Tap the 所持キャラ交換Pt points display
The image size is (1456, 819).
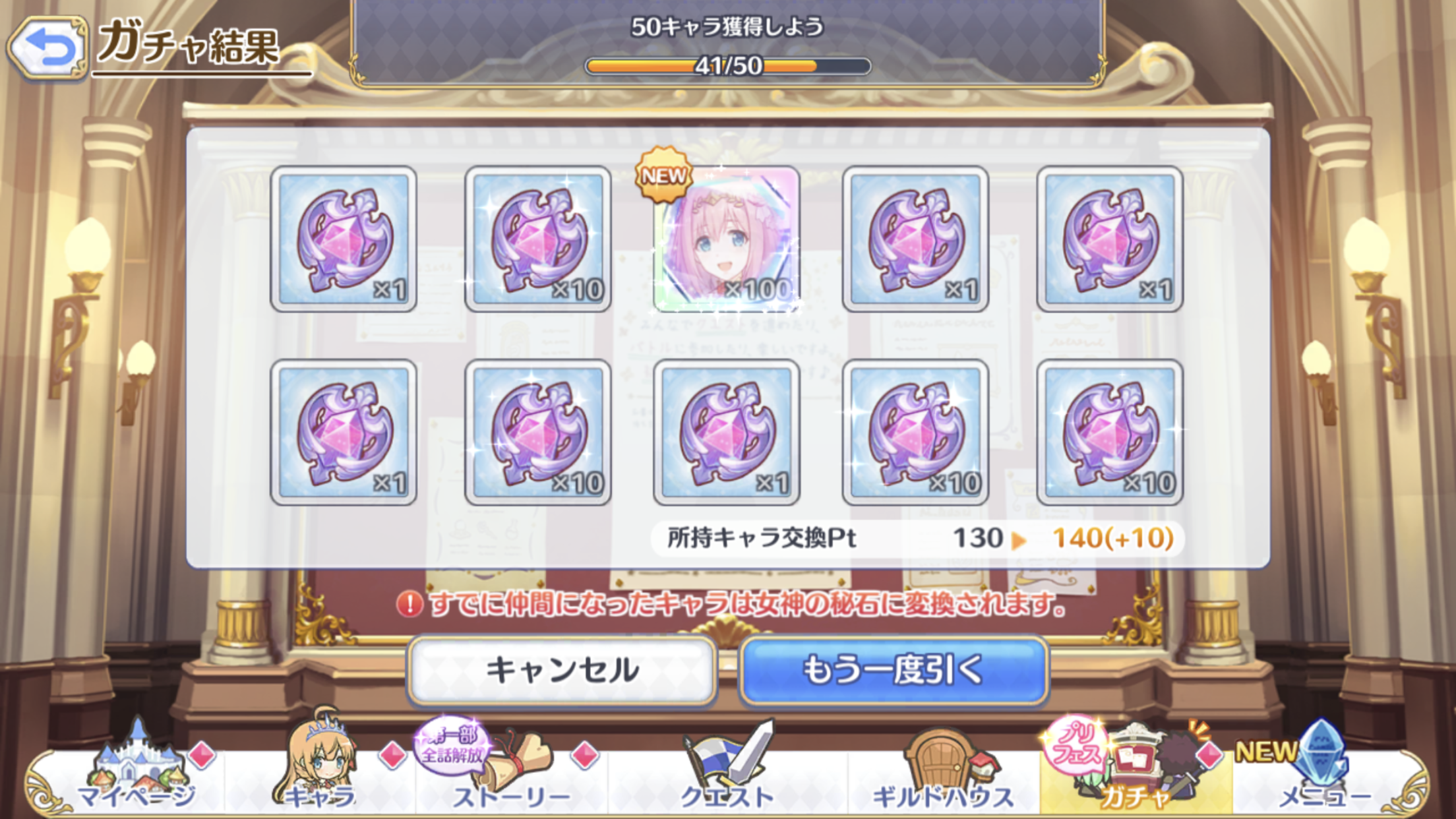[x=918, y=538]
